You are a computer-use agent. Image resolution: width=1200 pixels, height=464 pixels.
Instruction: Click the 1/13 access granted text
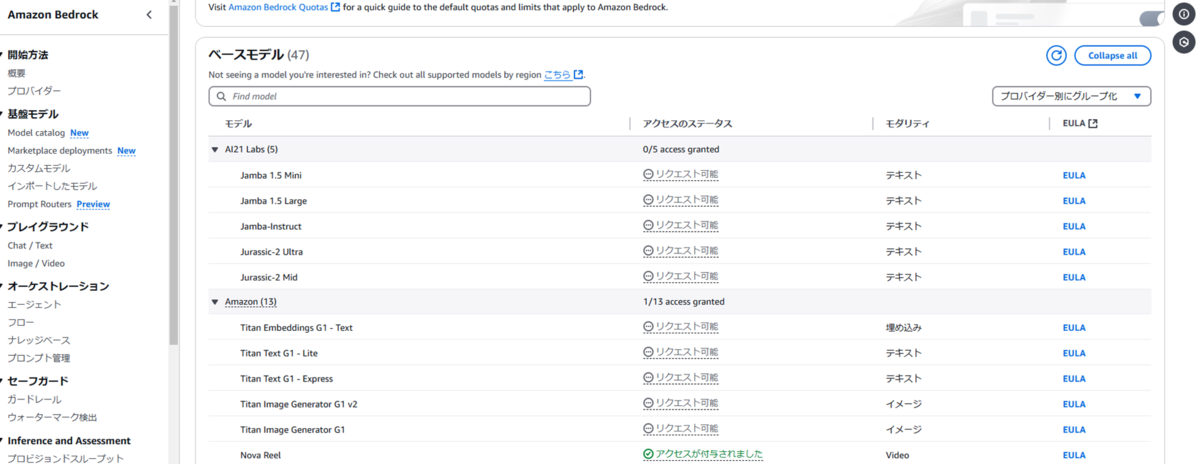(x=684, y=302)
